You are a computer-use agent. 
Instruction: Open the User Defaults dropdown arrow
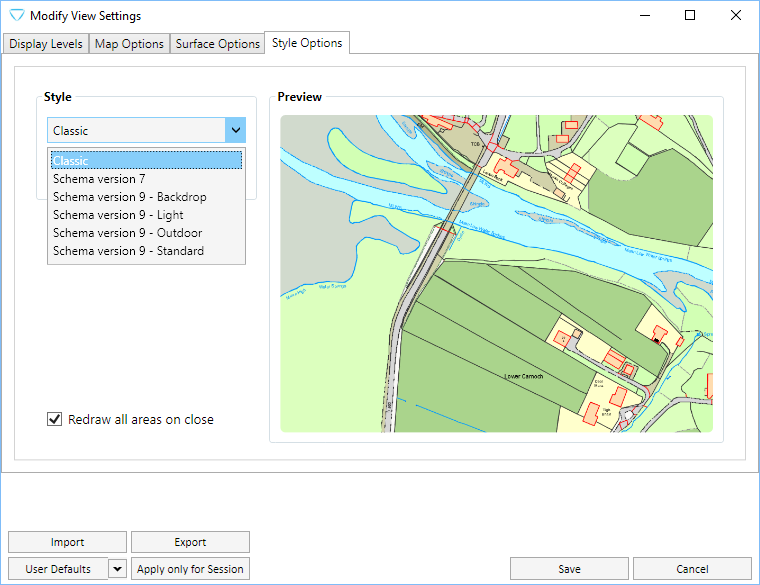(x=117, y=569)
